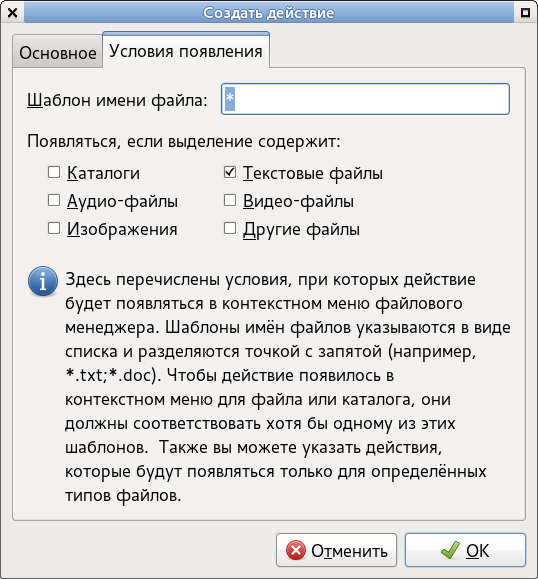The height and width of the screenshot is (579, 538).
Task: Click the red cross icon on Отменить
Action: tap(296, 550)
